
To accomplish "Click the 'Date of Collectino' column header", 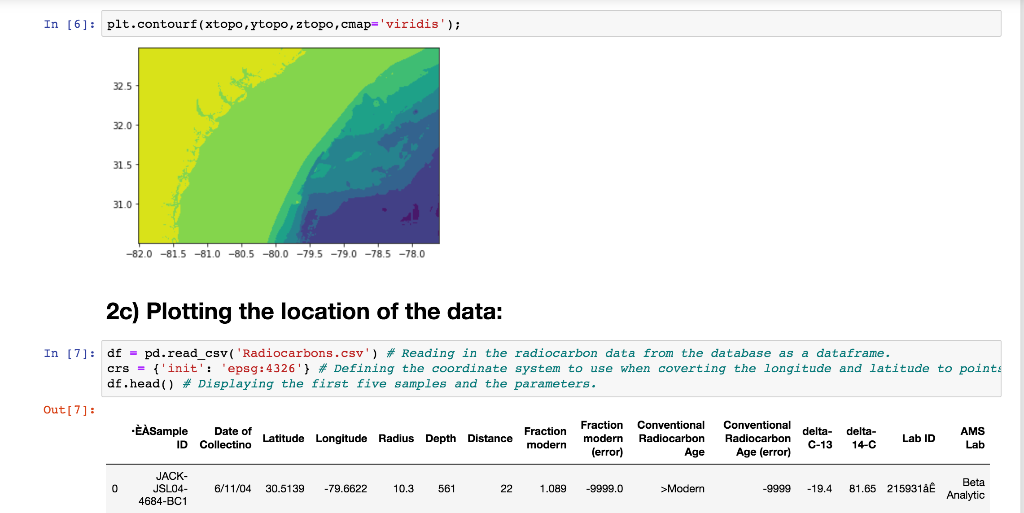I will (x=225, y=438).
